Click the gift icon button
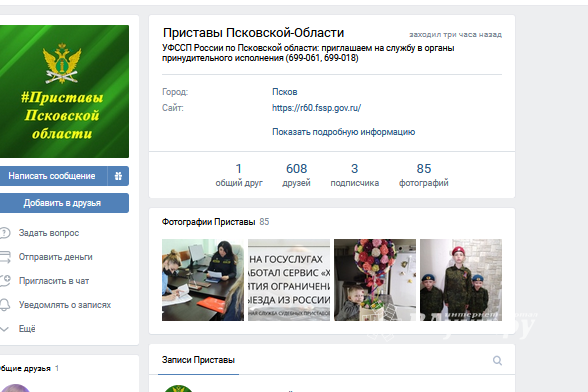This screenshot has height=392, width=588. click(x=118, y=176)
